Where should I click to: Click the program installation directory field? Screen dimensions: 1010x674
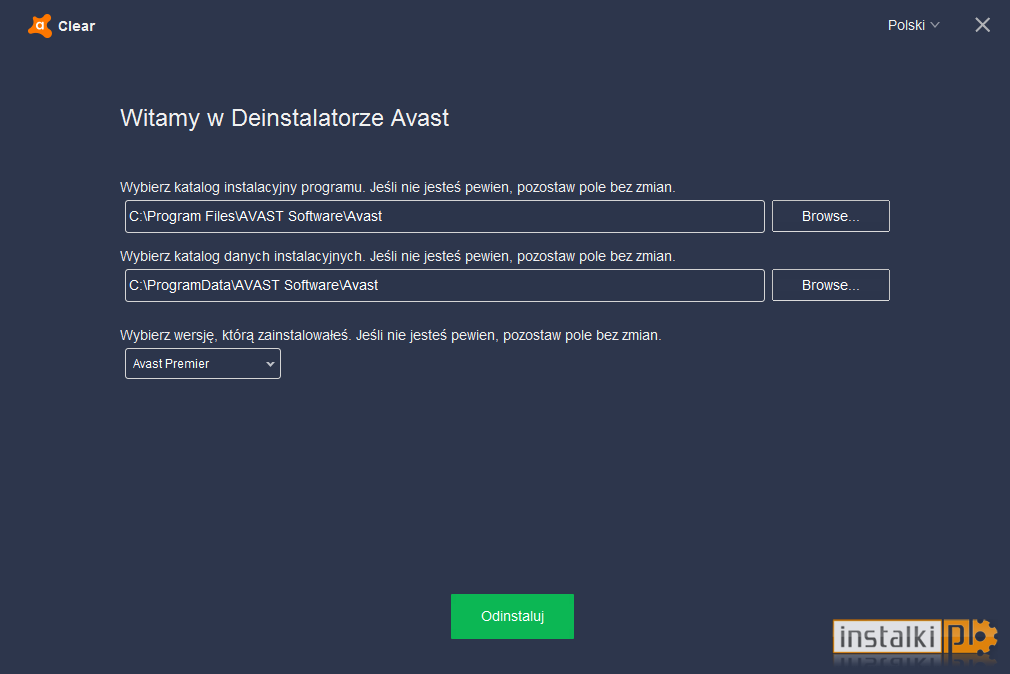click(x=444, y=217)
